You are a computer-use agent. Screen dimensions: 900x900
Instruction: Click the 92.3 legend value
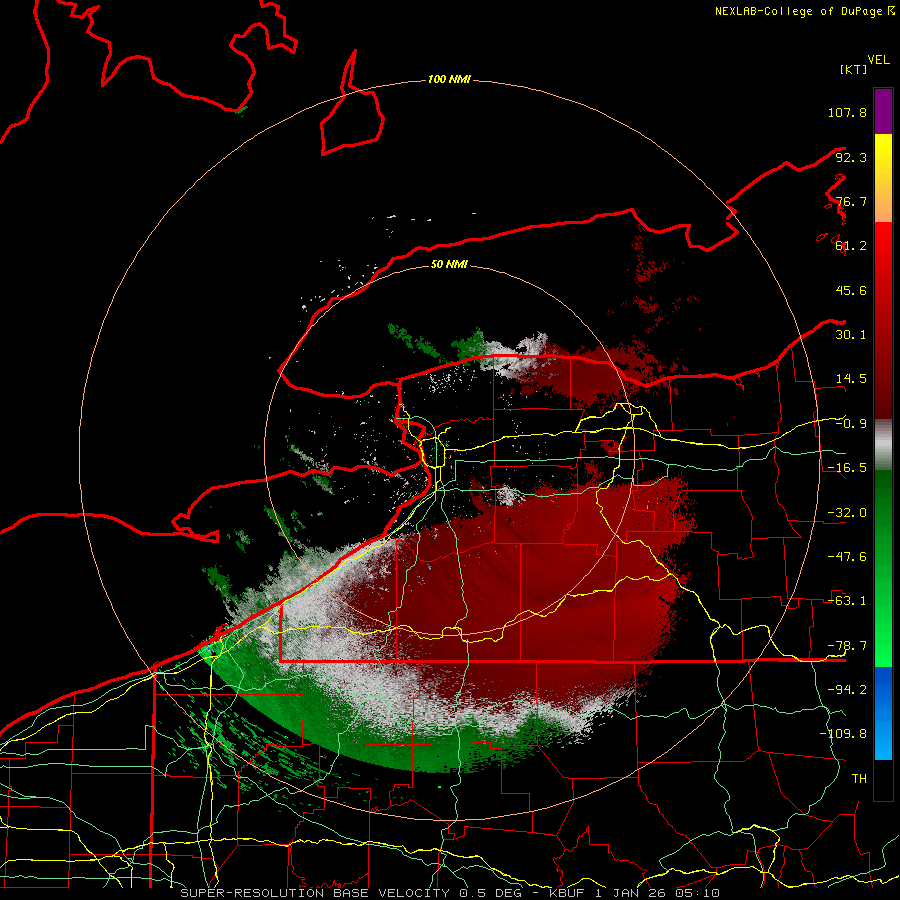[851, 157]
